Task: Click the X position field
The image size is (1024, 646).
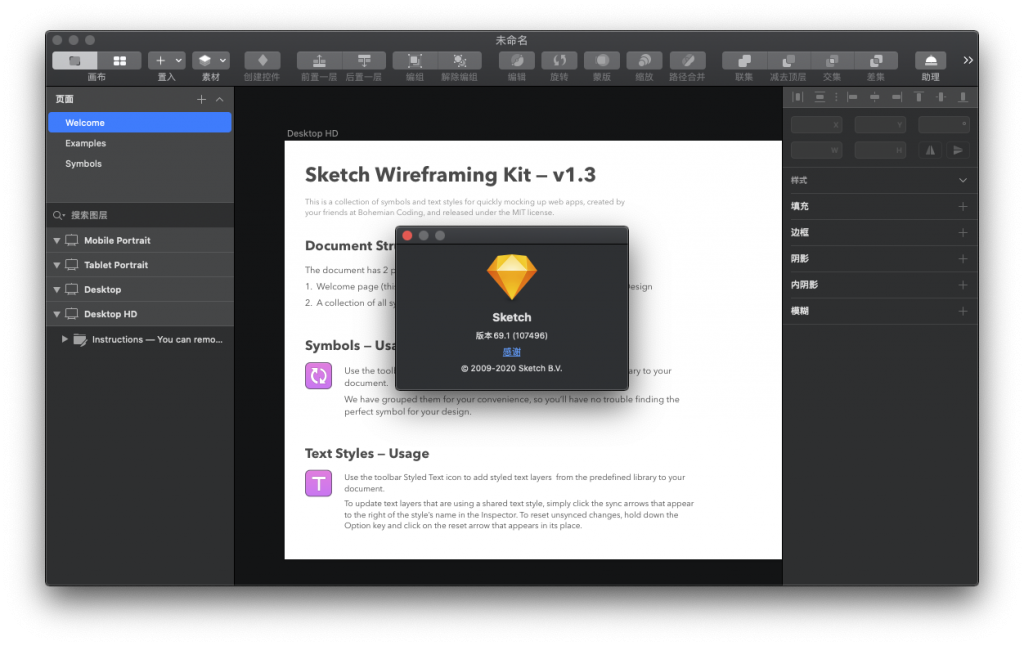Action: pyautogui.click(x=816, y=124)
